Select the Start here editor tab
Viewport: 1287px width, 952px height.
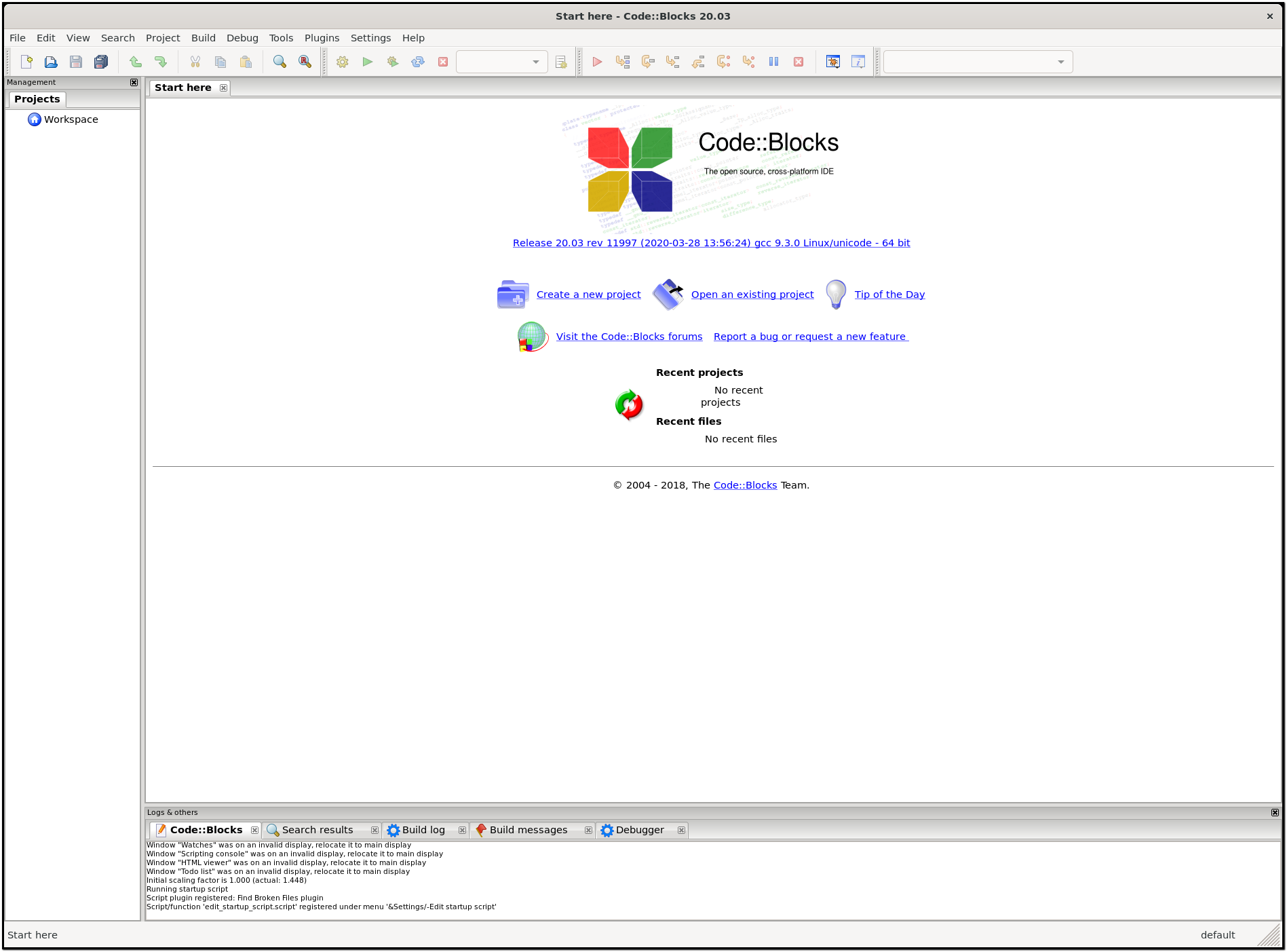183,88
